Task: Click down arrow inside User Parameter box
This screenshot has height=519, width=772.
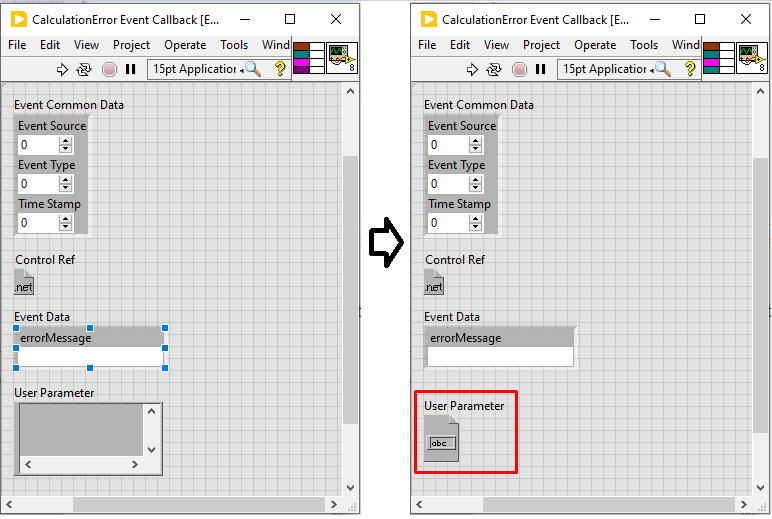Action: (x=152, y=450)
